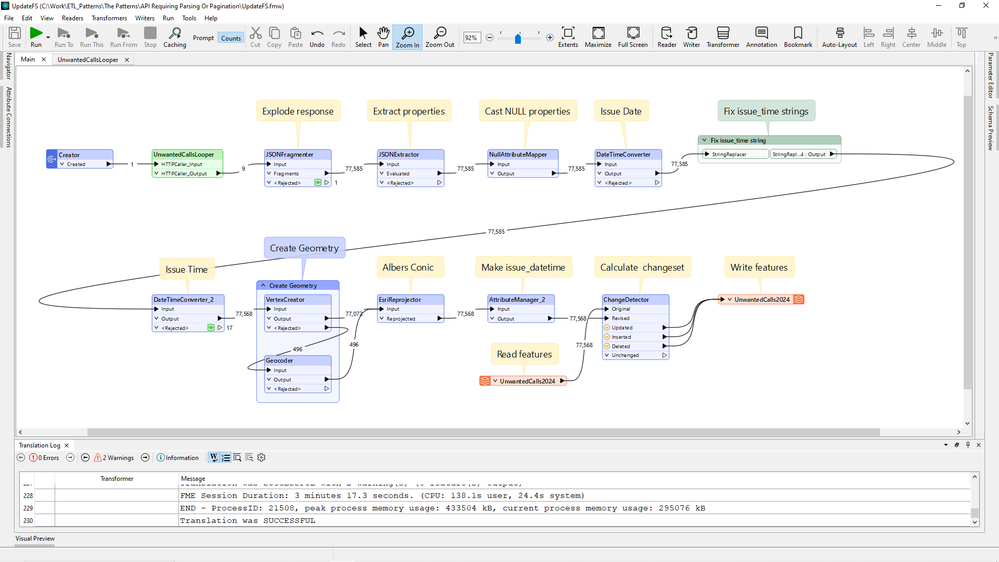Click the green Run workspace button
Viewport: 999px width, 562px height.
click(x=35, y=35)
